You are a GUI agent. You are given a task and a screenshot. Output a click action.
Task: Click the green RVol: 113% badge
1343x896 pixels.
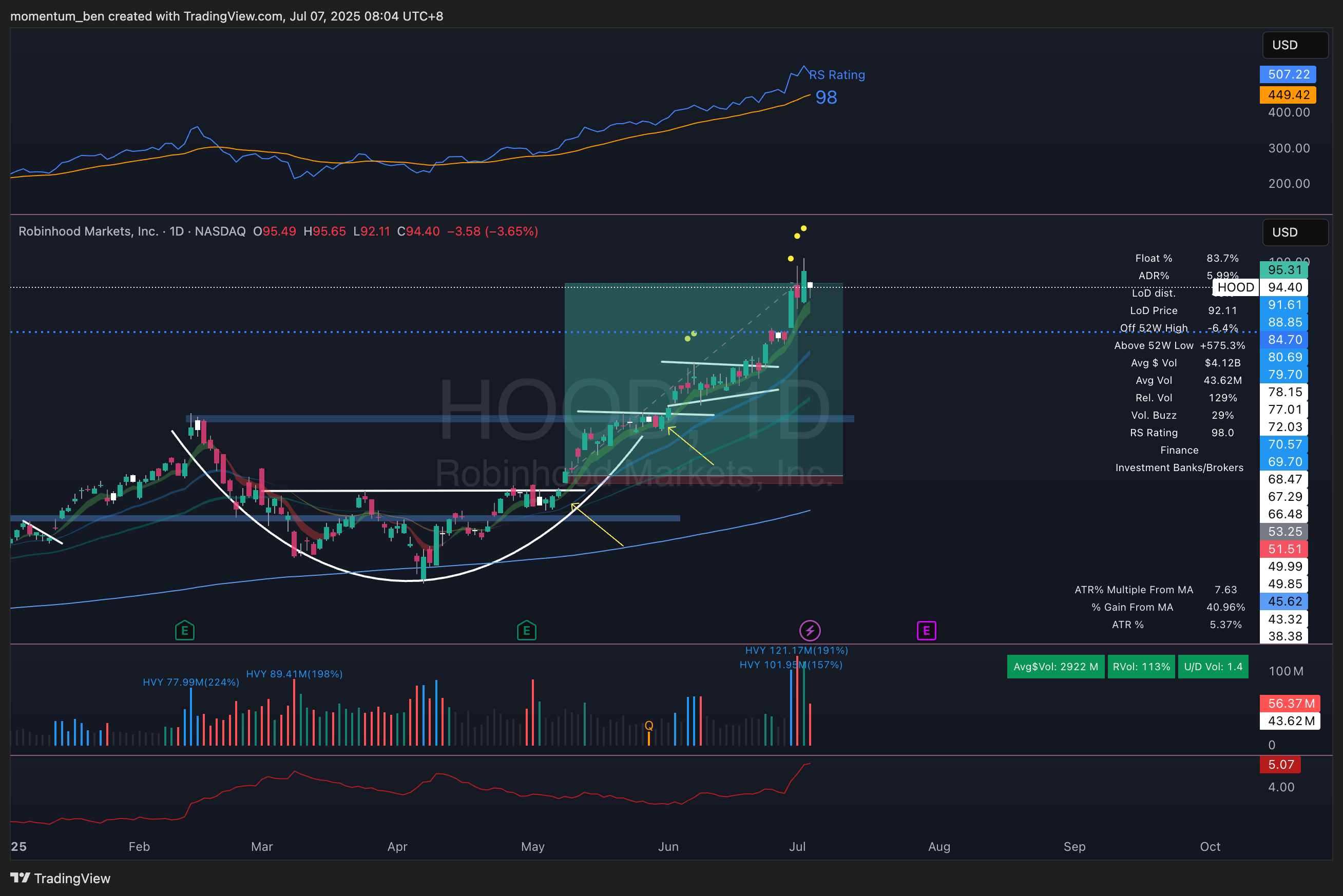(1141, 667)
